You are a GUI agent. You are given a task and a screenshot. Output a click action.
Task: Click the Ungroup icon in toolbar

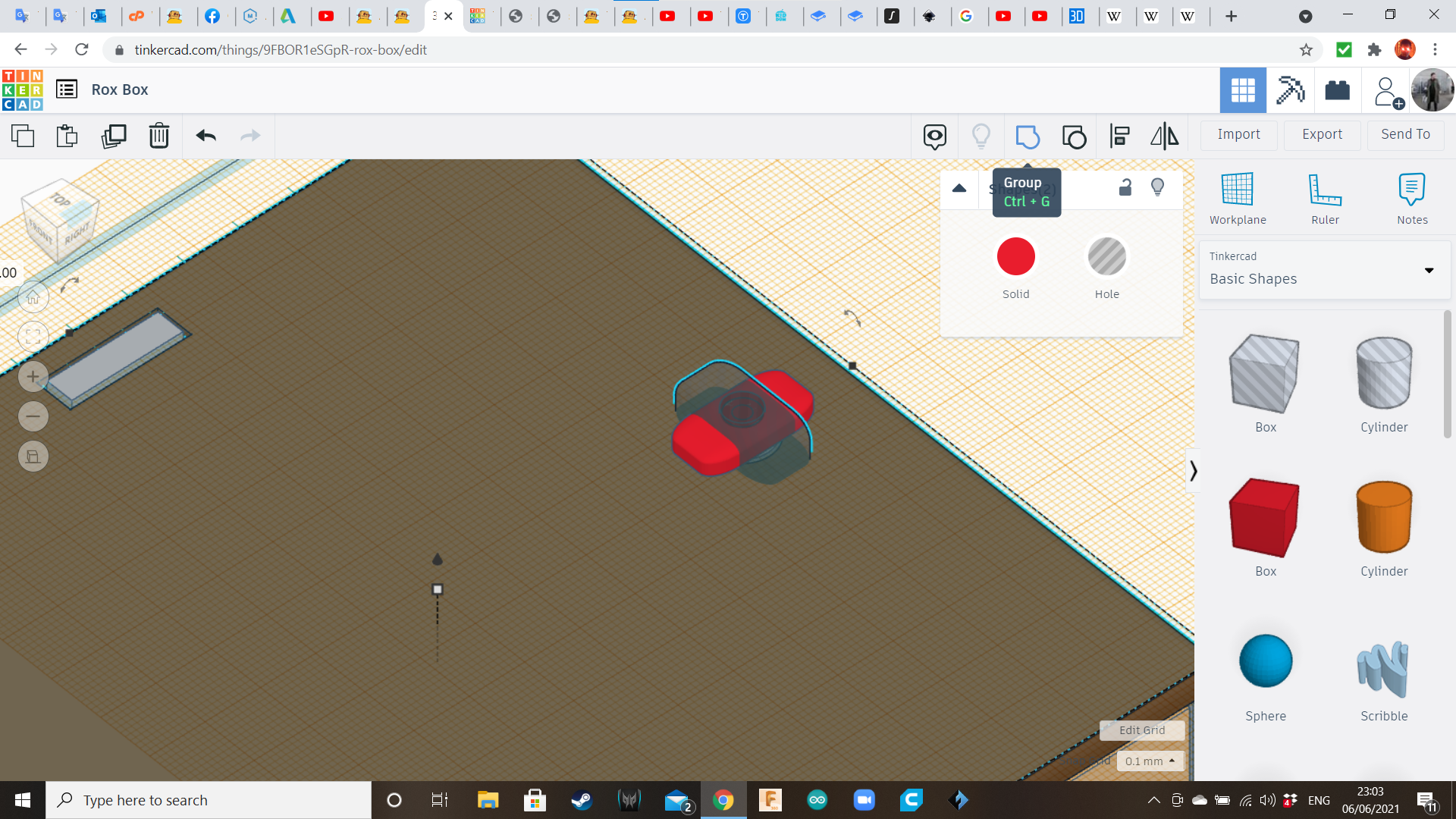(x=1074, y=136)
